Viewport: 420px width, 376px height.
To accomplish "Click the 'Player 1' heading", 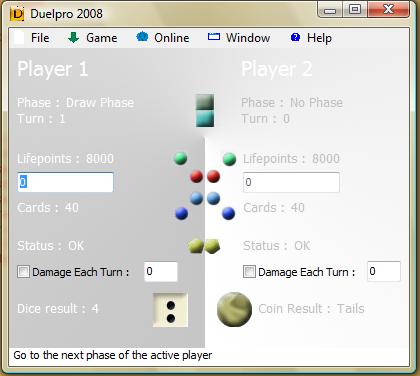I will 53,69.
